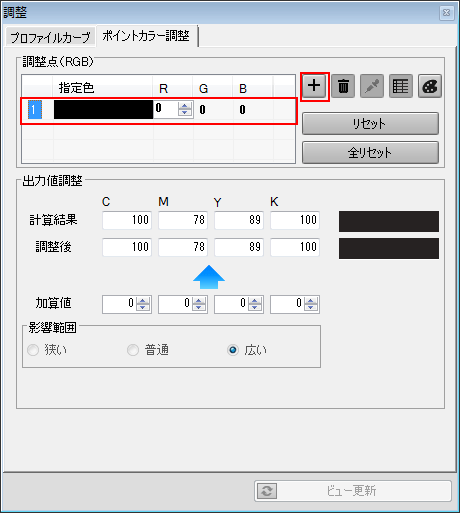Click 計算結果 C field showing 100
Screen dimensions: 460x513
127,220
